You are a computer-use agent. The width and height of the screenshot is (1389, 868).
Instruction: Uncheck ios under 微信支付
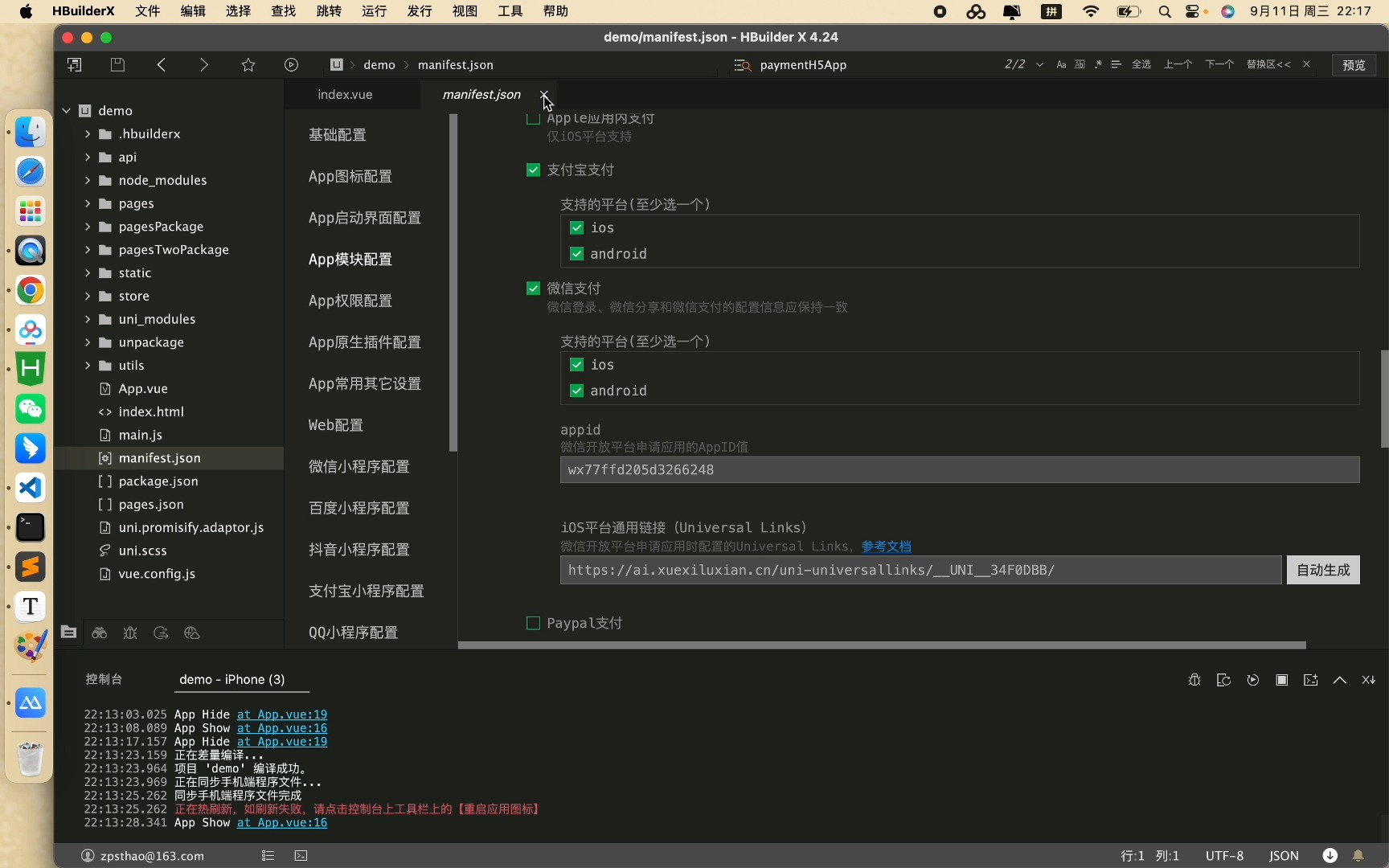(576, 365)
